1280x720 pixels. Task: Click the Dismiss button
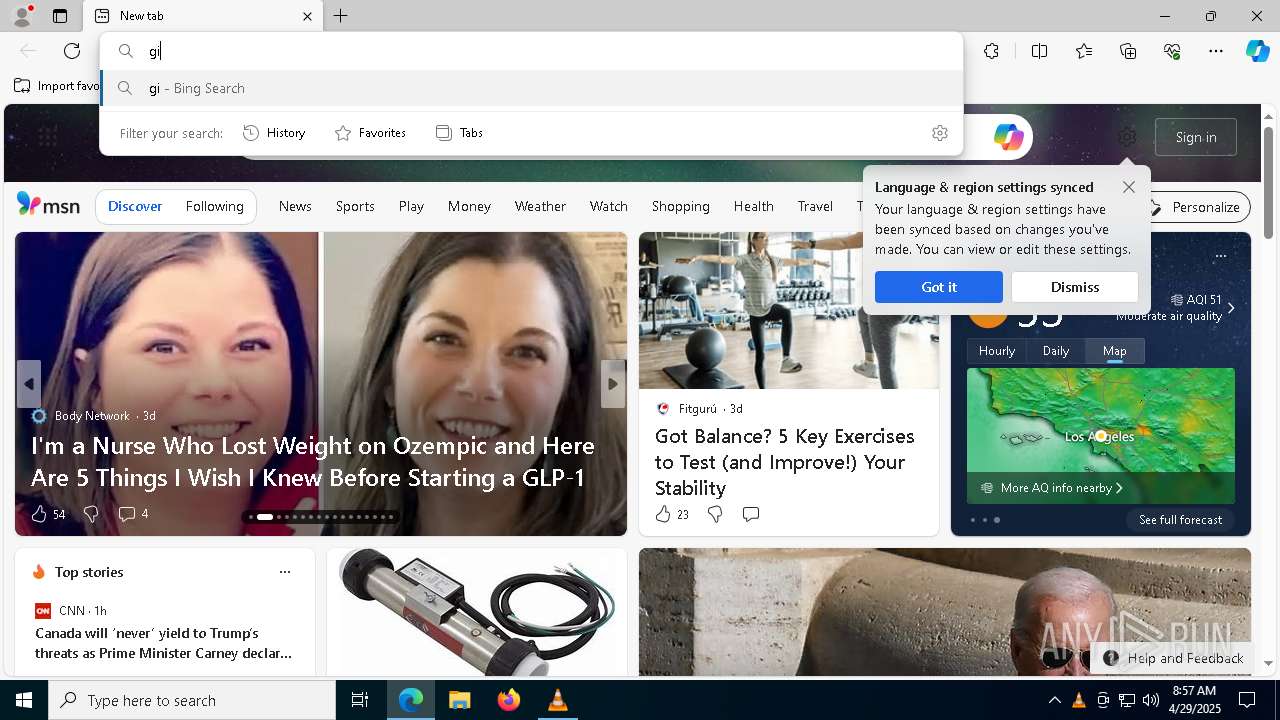pyautogui.click(x=1075, y=287)
